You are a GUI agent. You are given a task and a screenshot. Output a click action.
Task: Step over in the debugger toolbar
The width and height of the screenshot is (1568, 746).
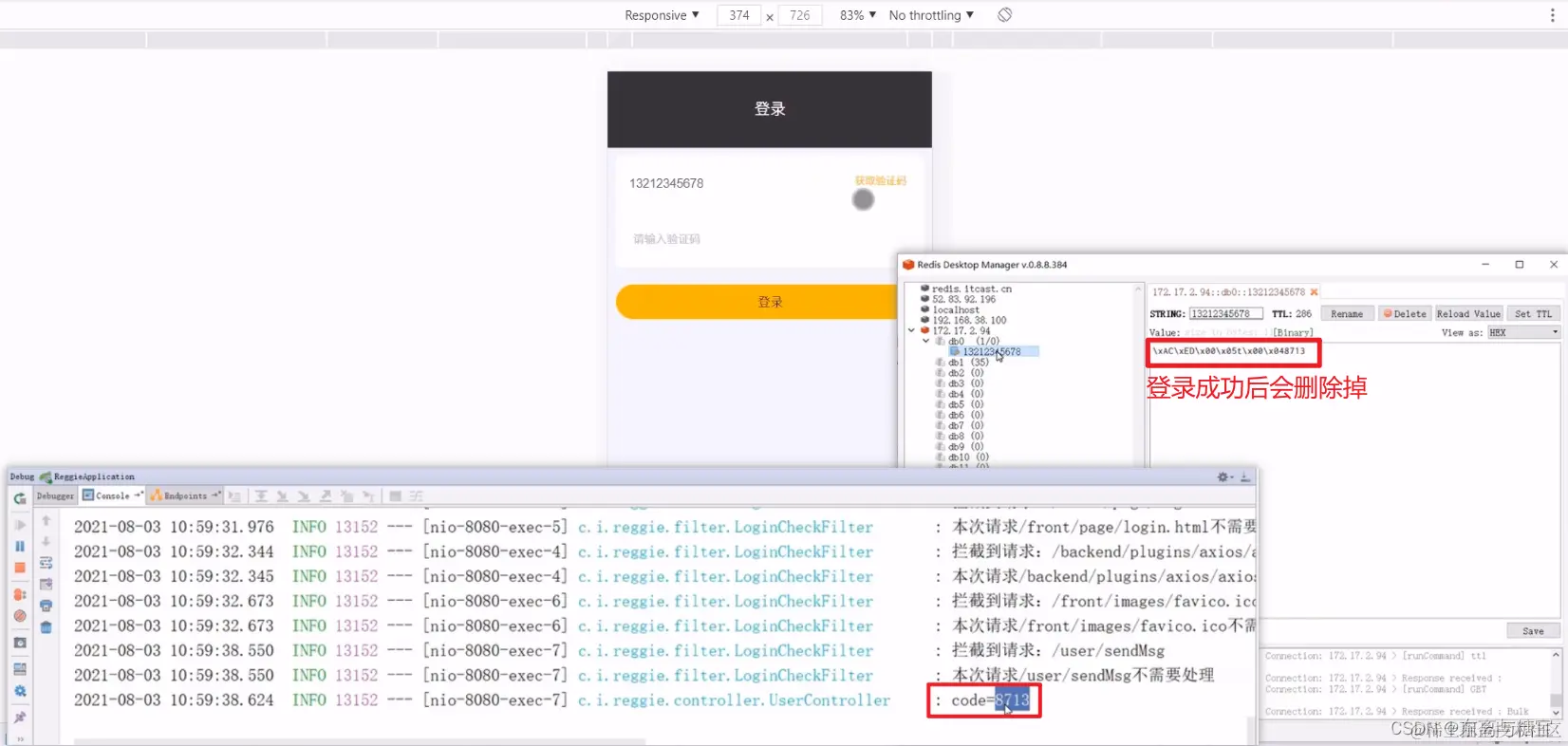tap(261, 496)
